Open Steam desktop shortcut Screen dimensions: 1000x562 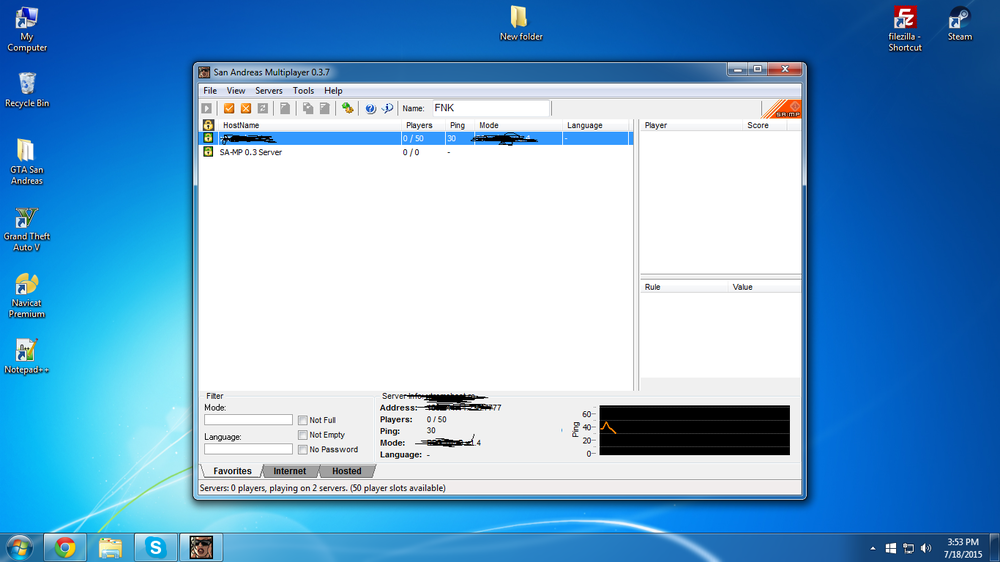click(959, 24)
